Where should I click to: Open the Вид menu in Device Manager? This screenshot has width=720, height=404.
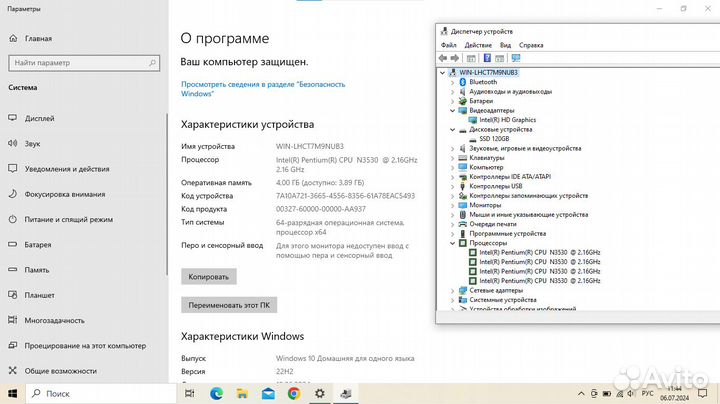505,45
